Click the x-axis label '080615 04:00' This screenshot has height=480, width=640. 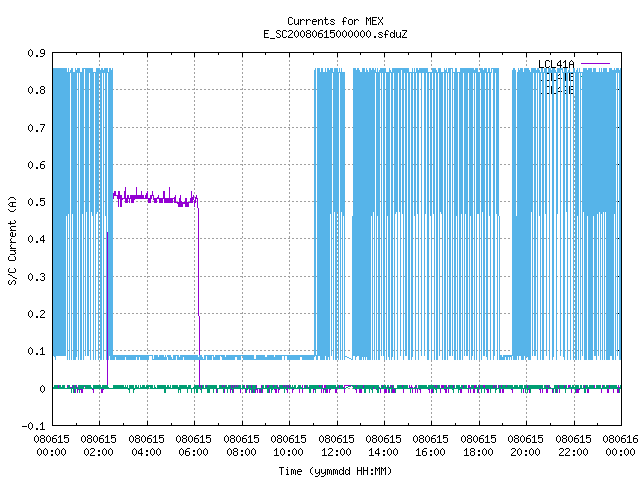coord(146,446)
